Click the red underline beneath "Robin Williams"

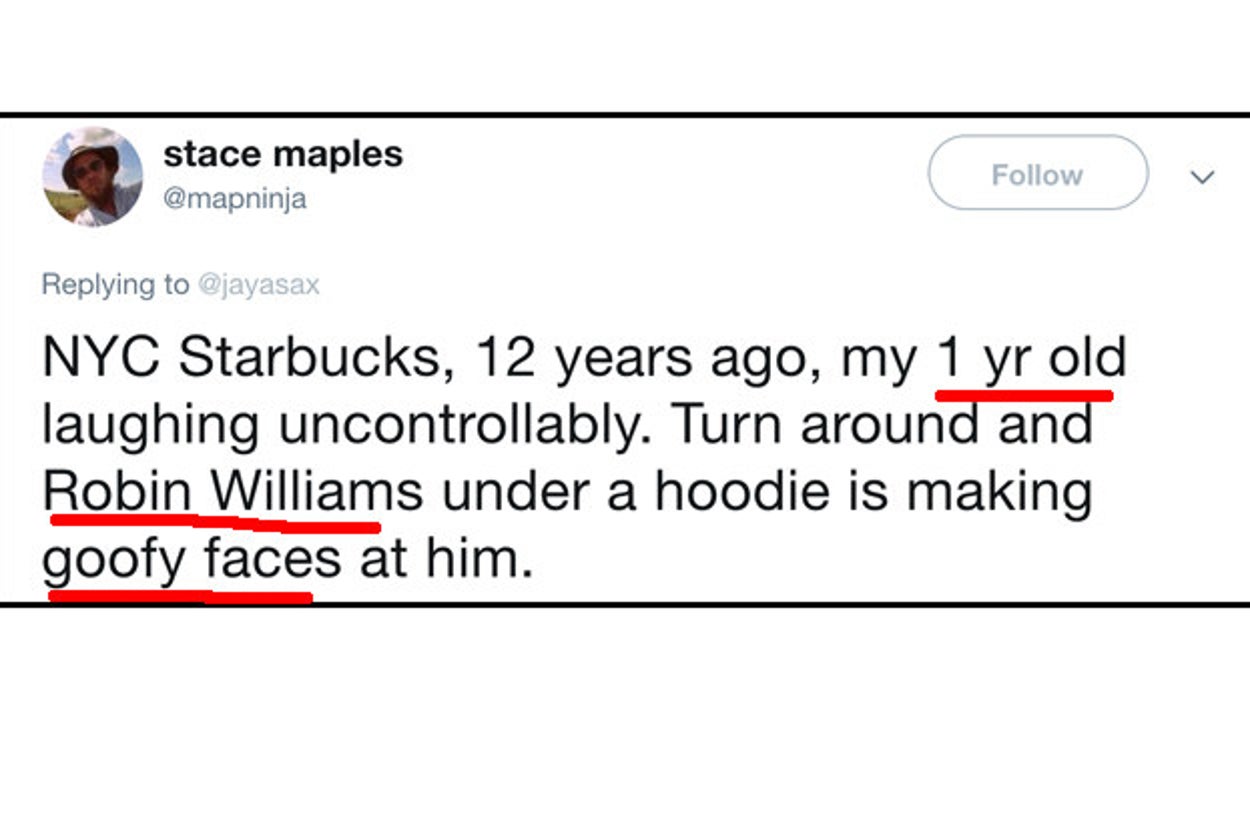click(x=215, y=521)
